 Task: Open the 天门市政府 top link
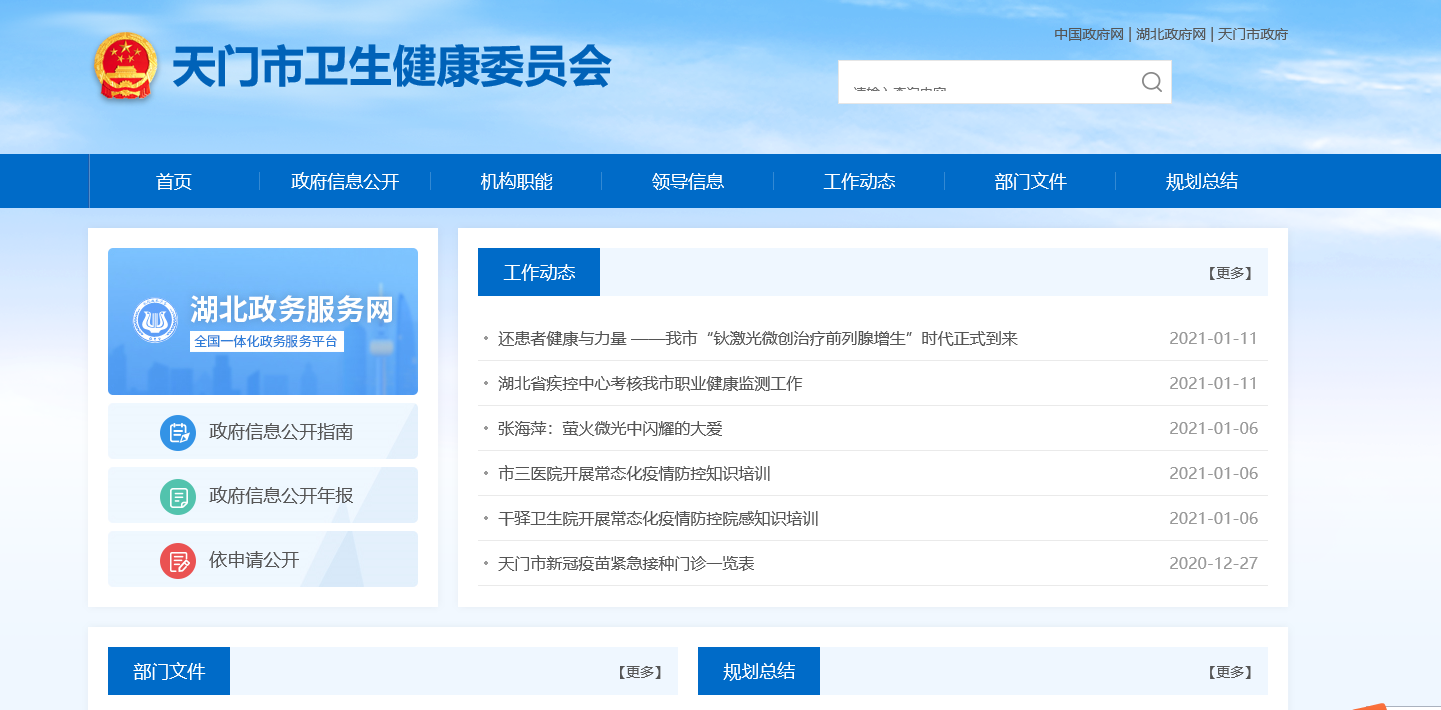click(1253, 34)
